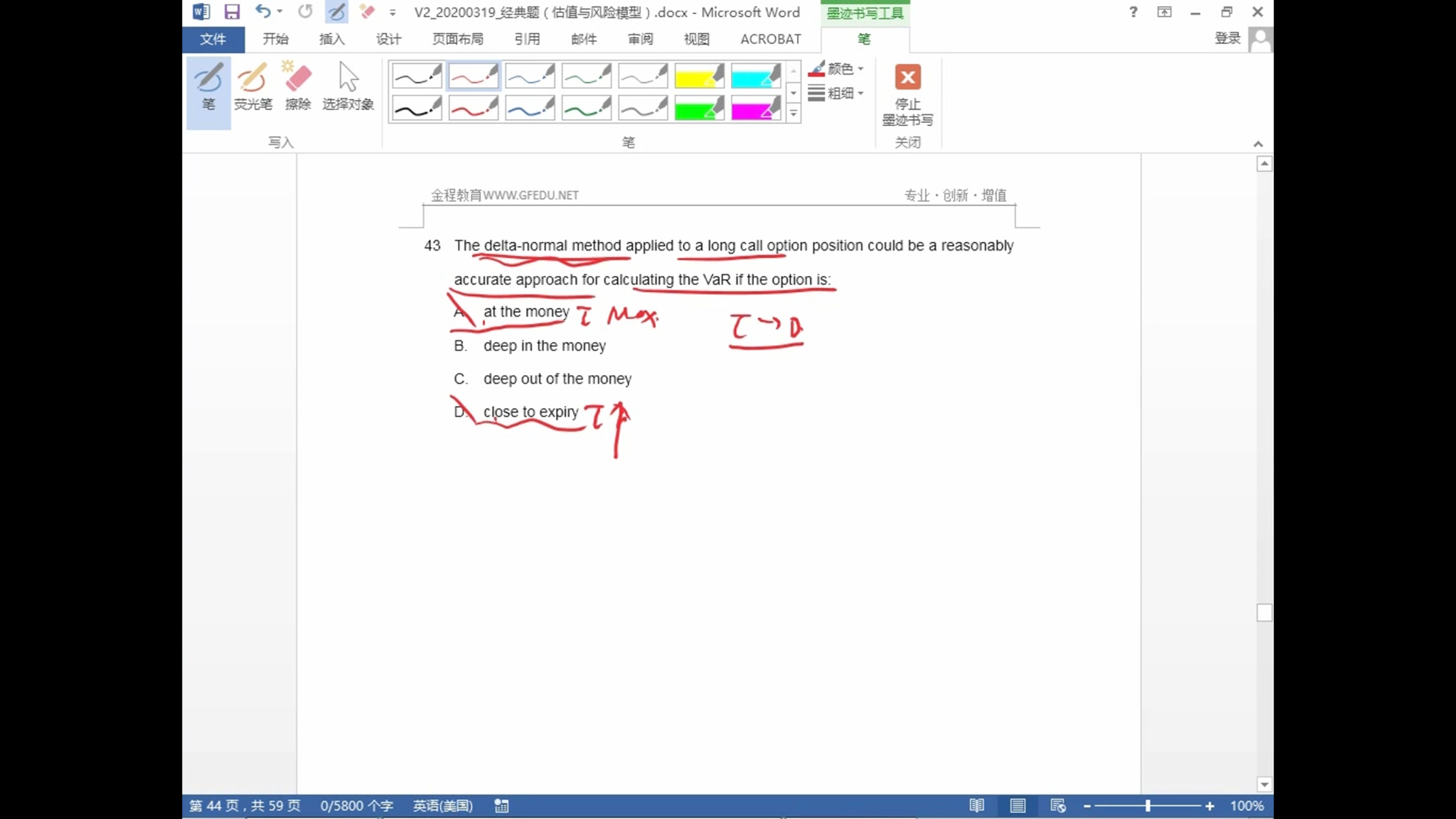The image size is (1456, 819).
Task: Select the Highlighter tool
Action: (253, 88)
